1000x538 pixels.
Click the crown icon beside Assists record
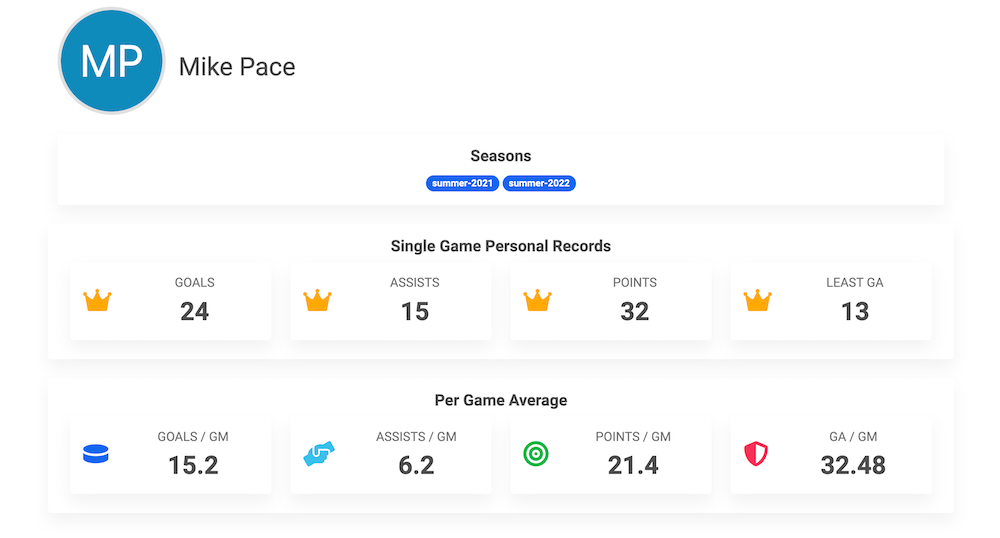317,300
